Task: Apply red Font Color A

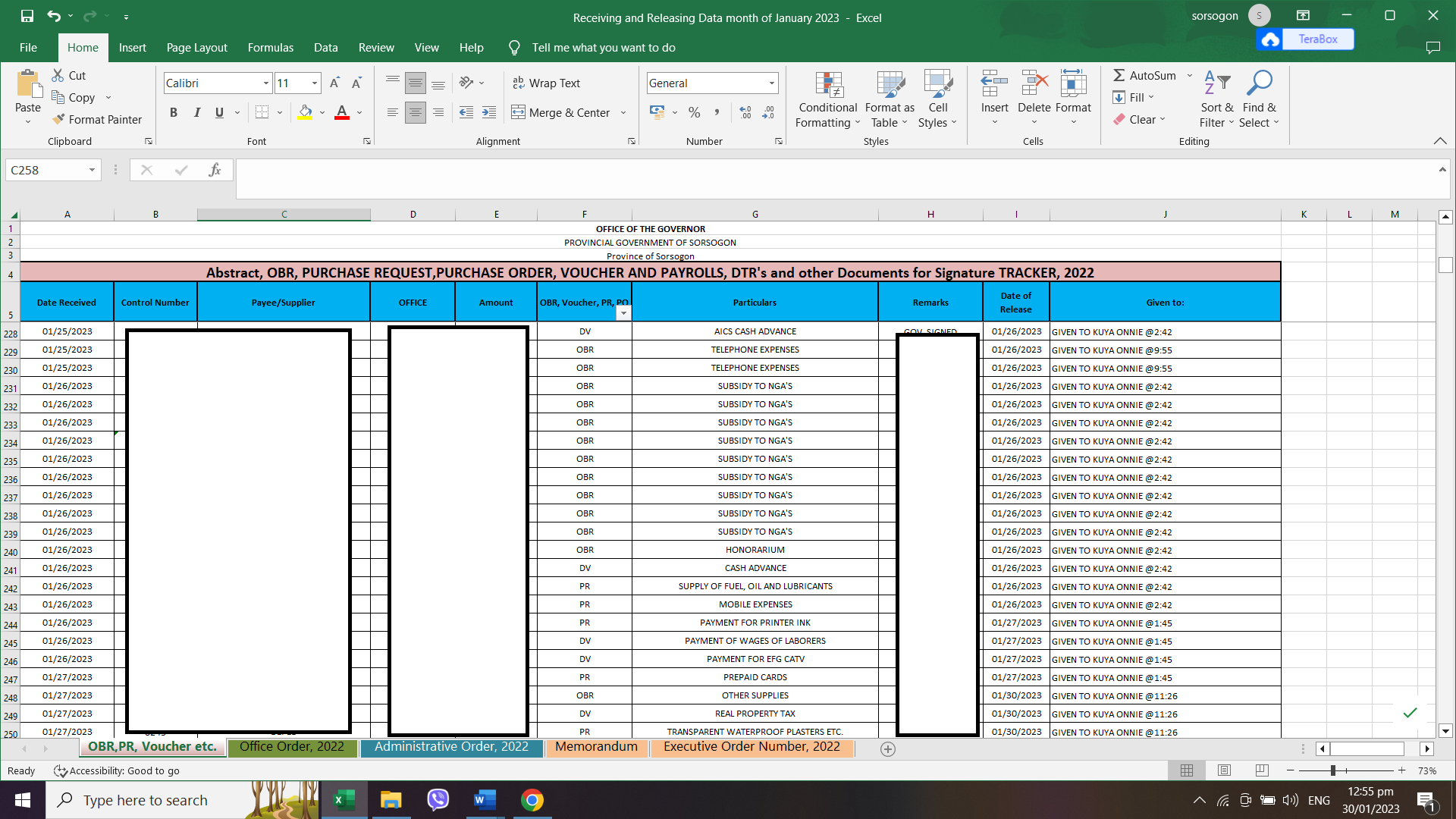Action: tap(342, 112)
